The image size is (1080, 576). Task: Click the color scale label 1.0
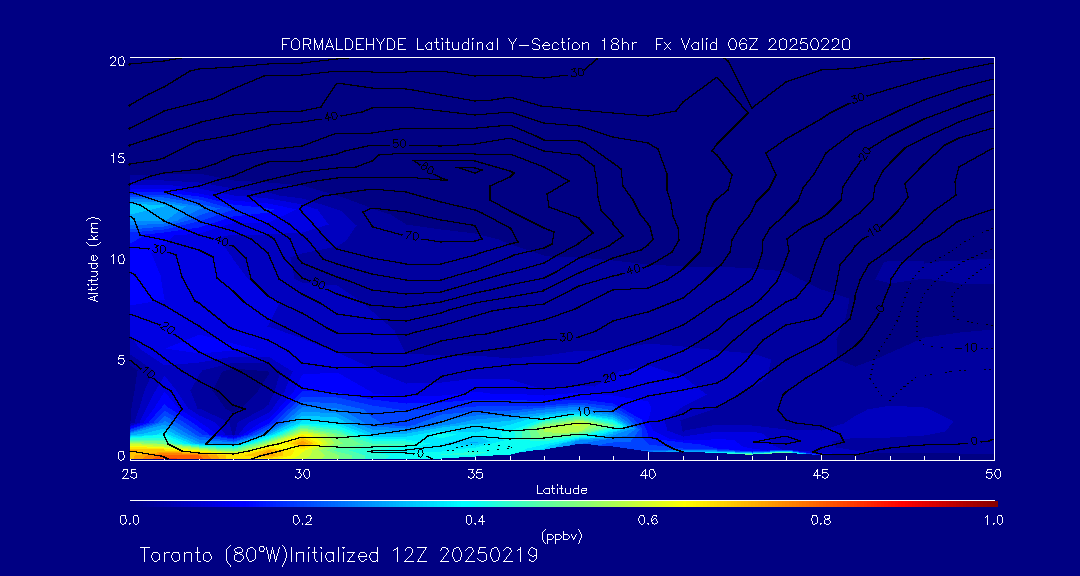click(994, 520)
